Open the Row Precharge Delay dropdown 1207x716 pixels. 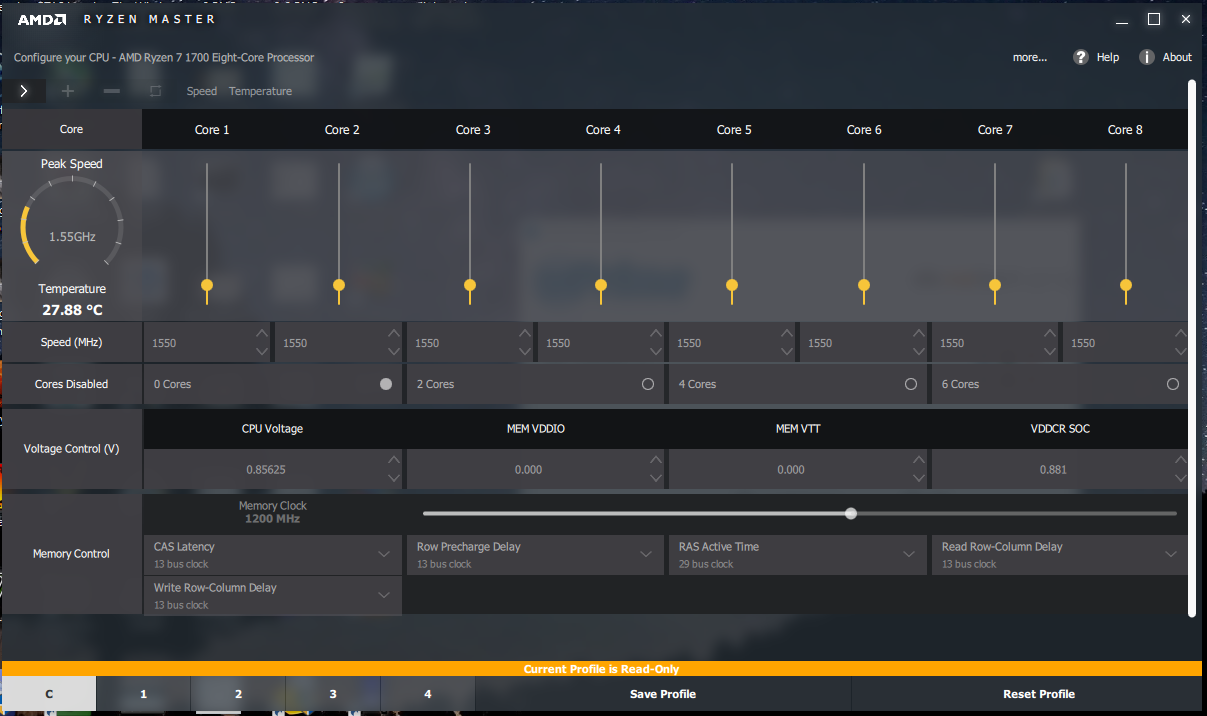click(x=535, y=555)
